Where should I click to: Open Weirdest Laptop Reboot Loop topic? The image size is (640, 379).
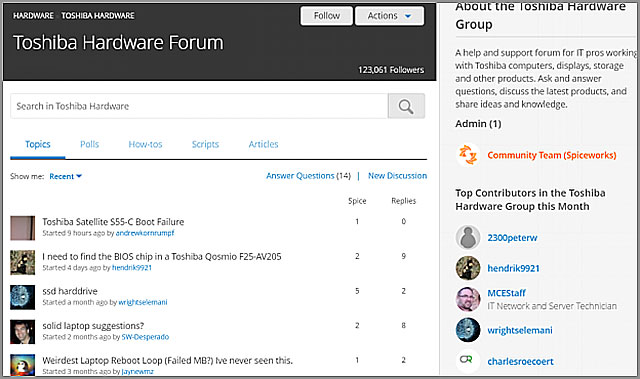(x=167, y=360)
